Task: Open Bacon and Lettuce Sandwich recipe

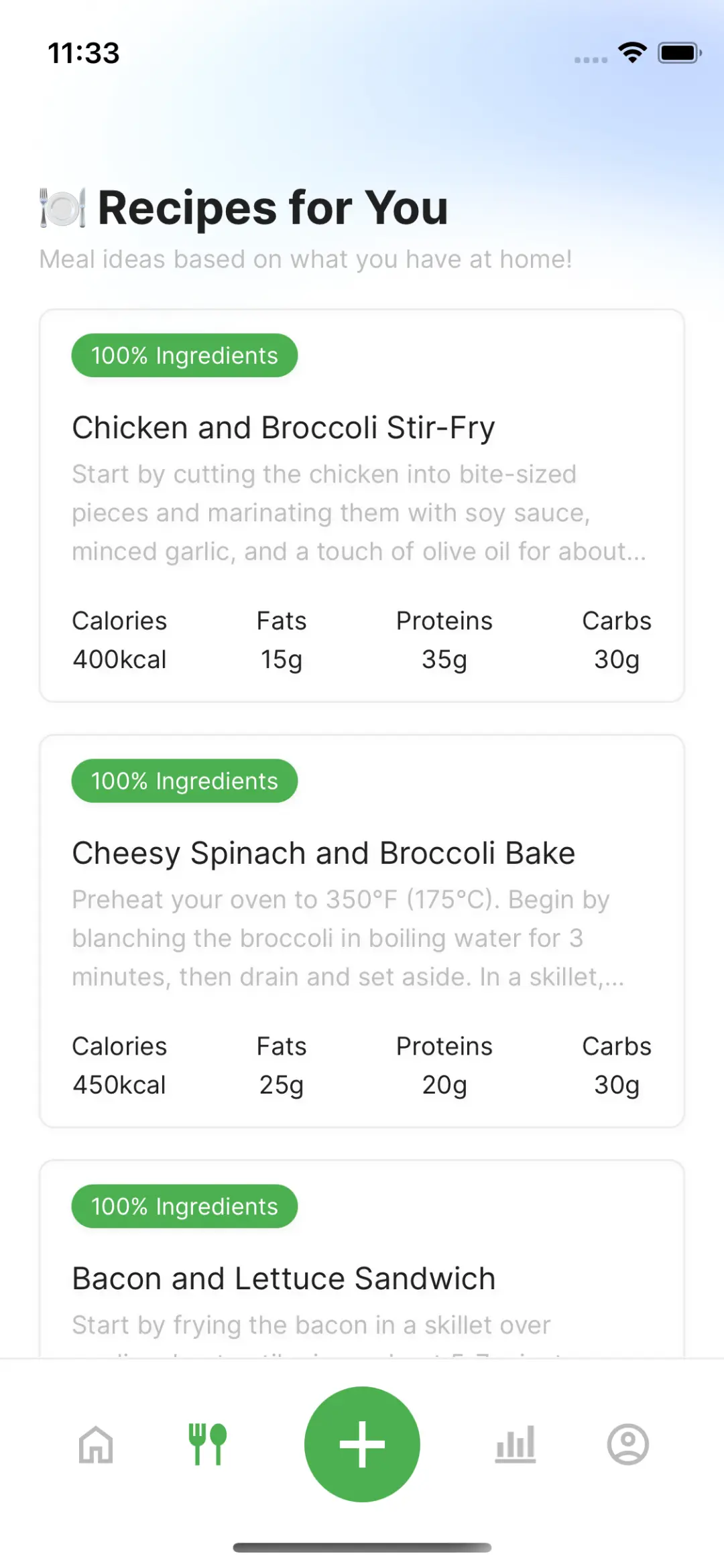Action: coord(283,1279)
